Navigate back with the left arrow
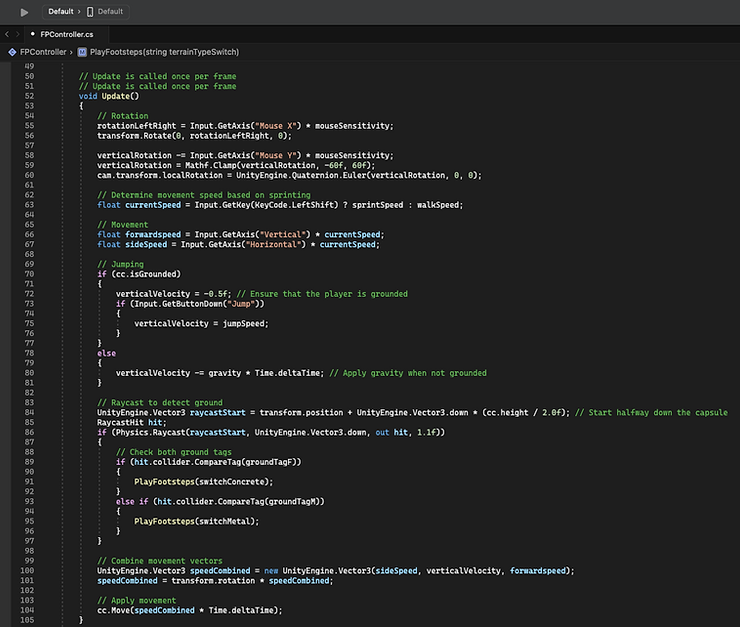Image resolution: width=740 pixels, height=627 pixels. point(7,34)
